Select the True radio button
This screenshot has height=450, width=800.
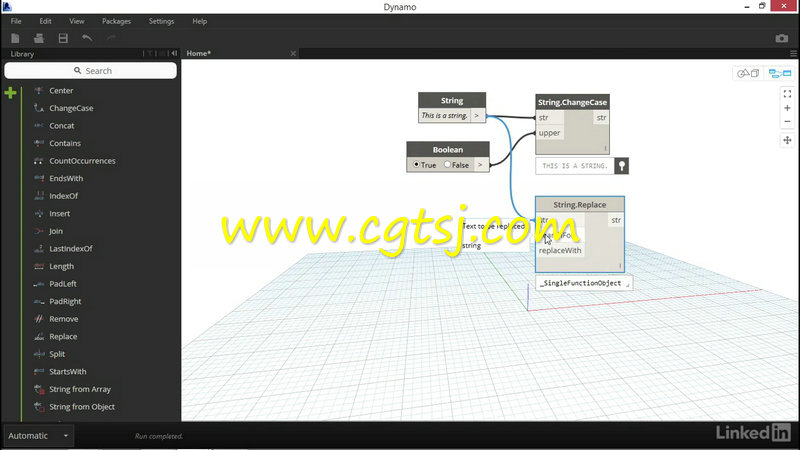pyautogui.click(x=416, y=164)
